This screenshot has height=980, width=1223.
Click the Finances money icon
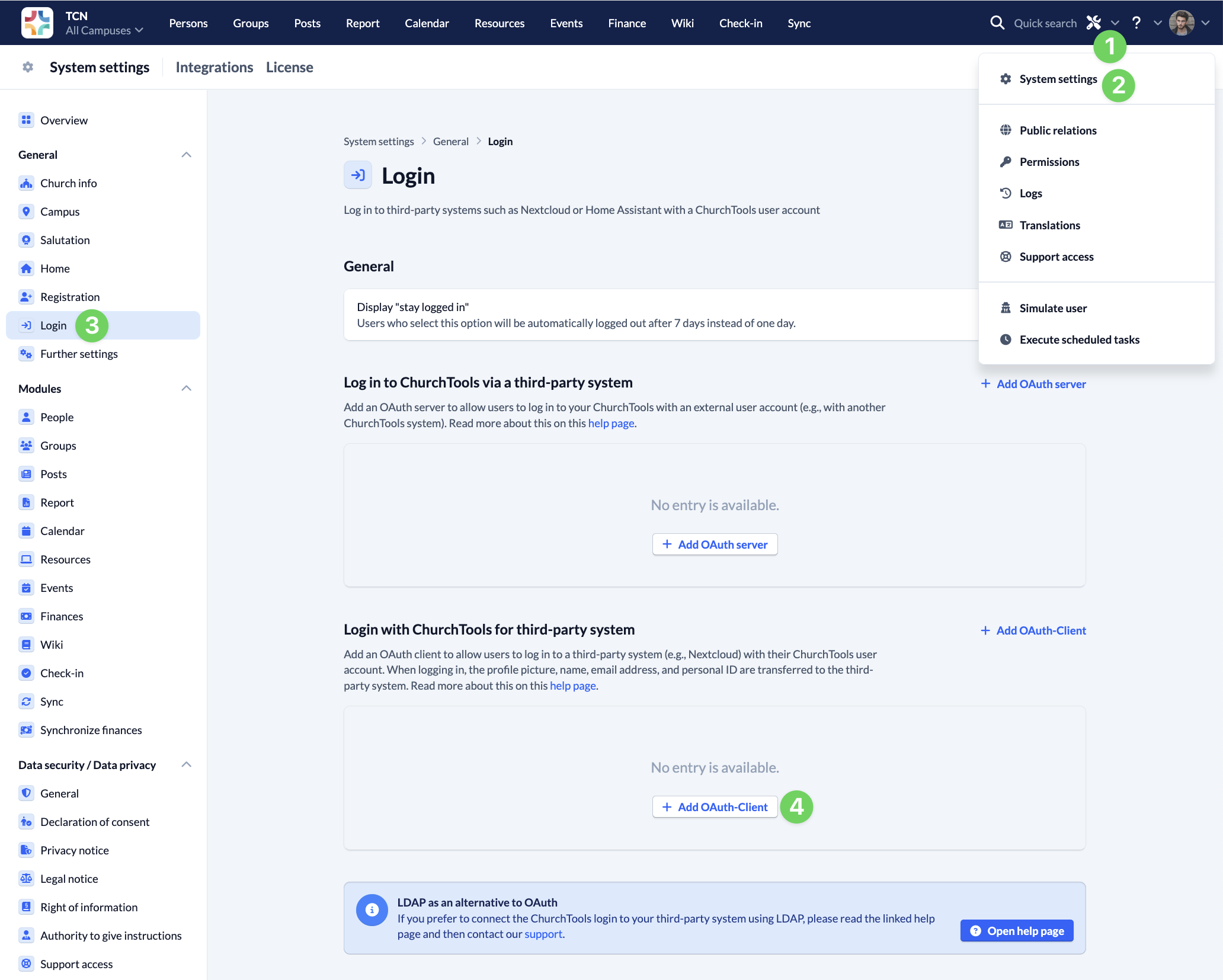(x=26, y=616)
